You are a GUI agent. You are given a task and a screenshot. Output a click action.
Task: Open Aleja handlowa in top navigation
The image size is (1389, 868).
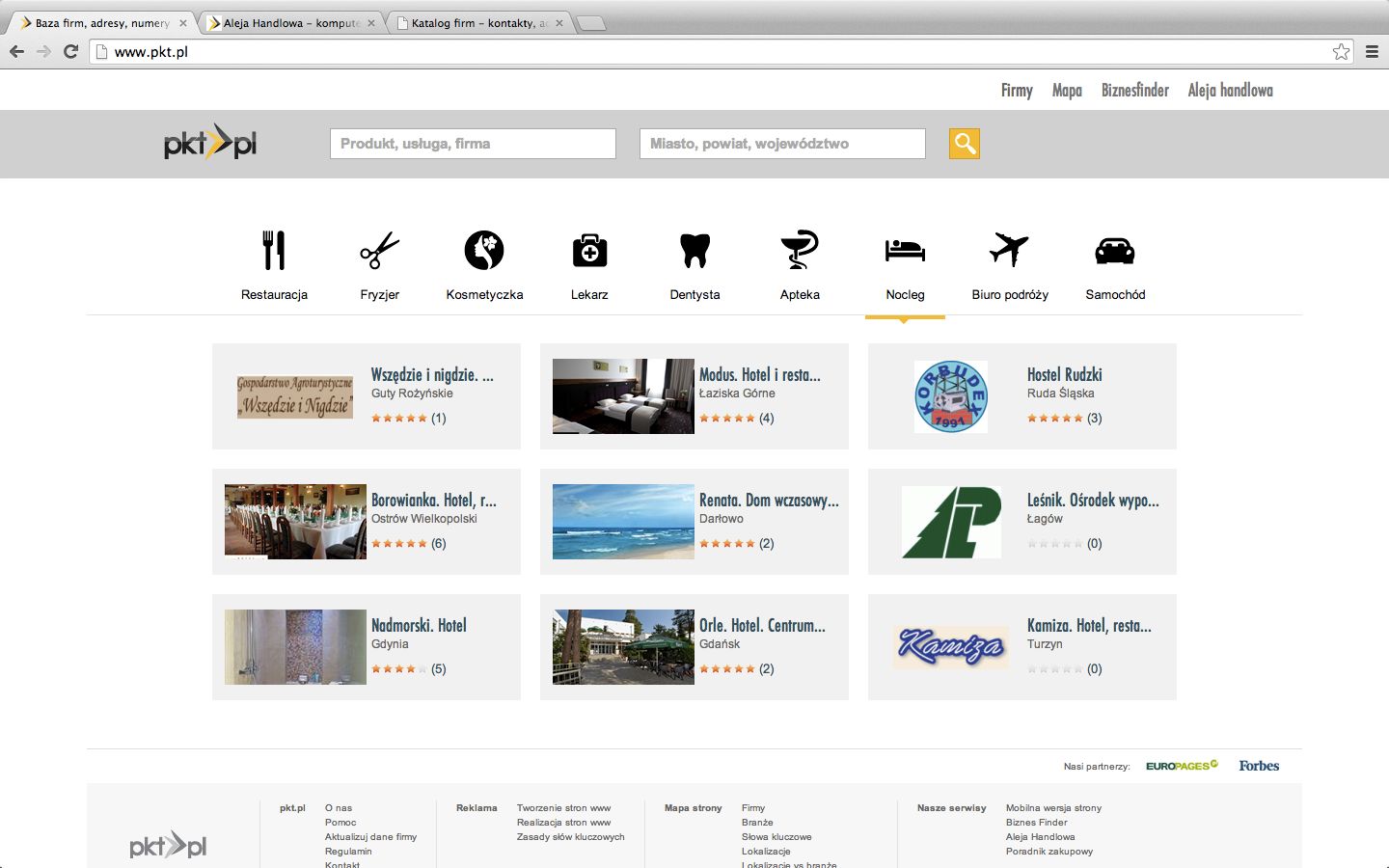[x=1230, y=90]
